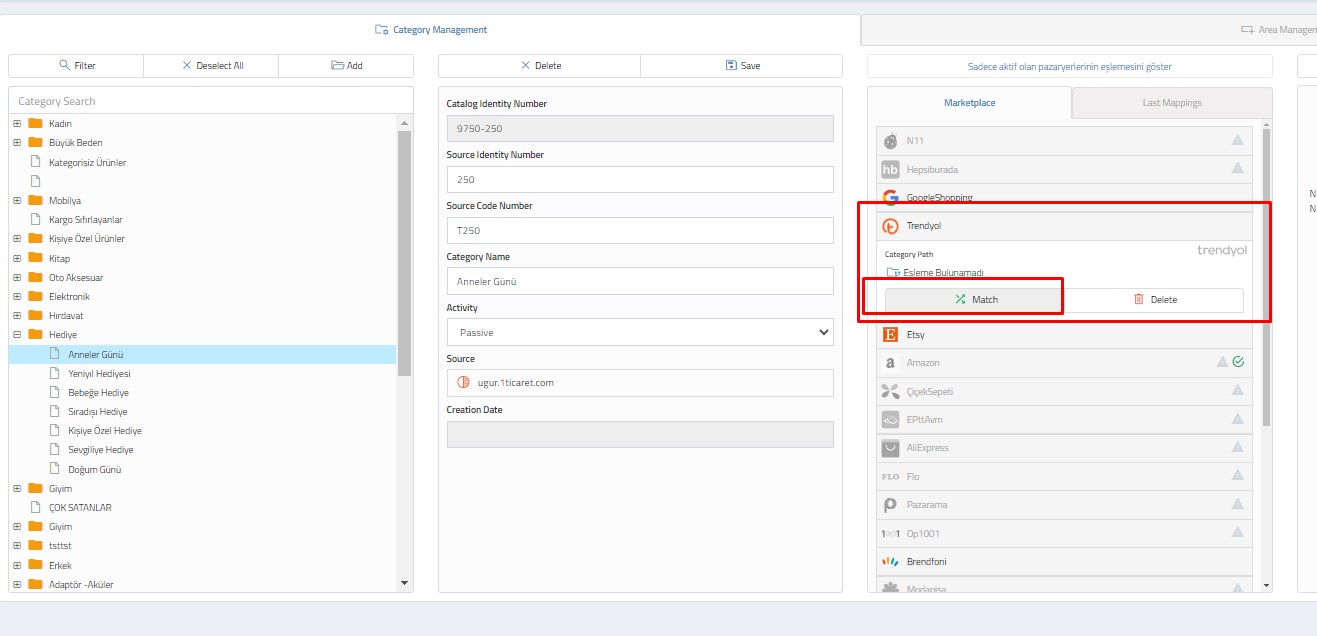The height and width of the screenshot is (636, 1317).
Task: Click the Hepsiburada logo icon
Action: coord(890,170)
